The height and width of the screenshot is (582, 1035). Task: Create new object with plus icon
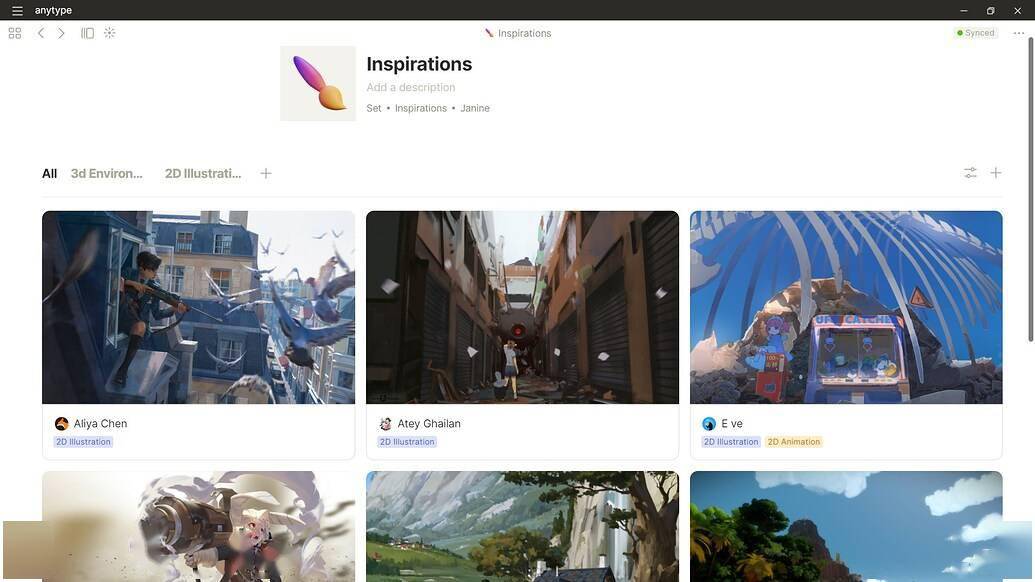pos(996,173)
